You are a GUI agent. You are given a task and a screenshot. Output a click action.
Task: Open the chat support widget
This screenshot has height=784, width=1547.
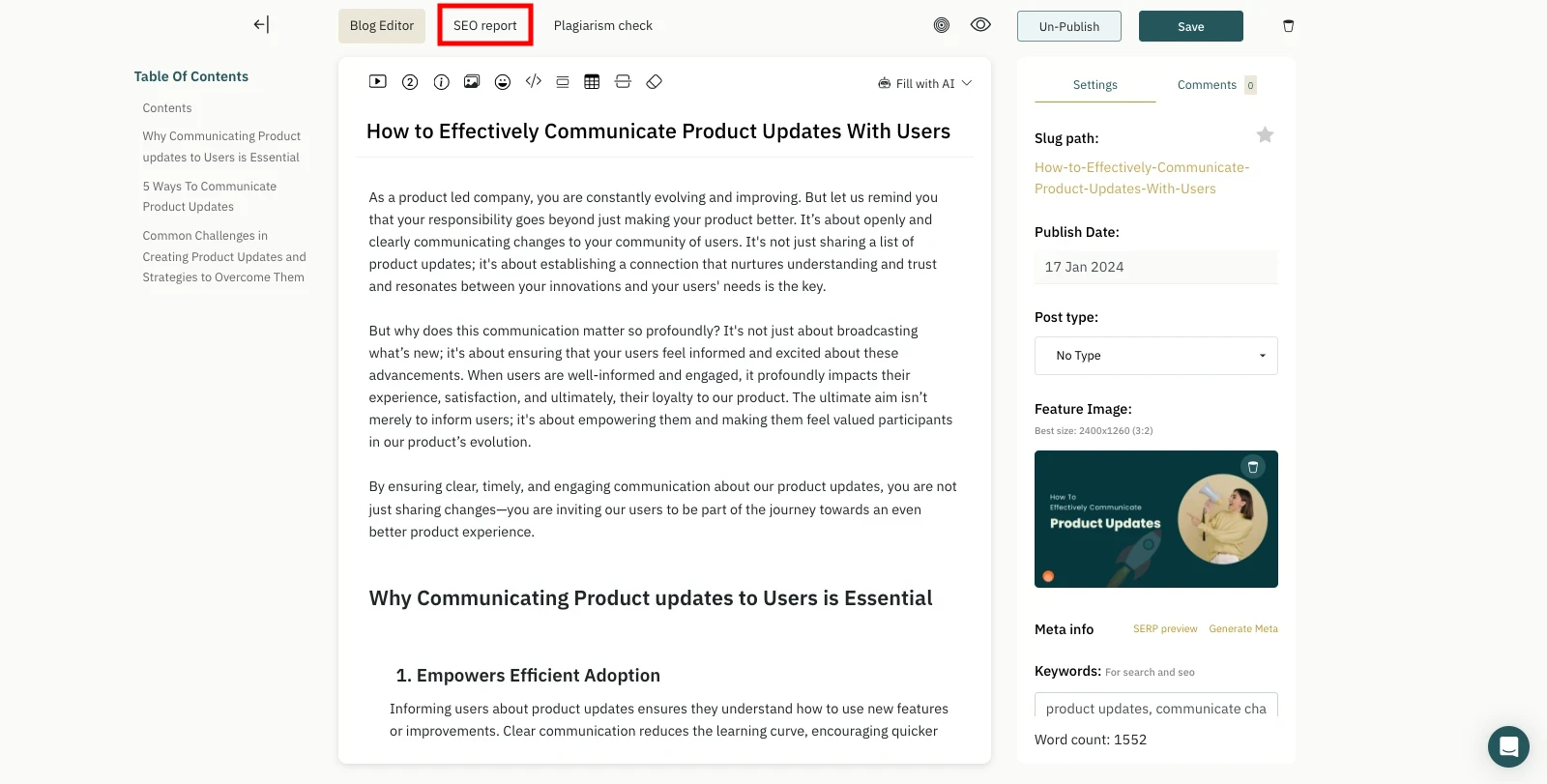pyautogui.click(x=1508, y=746)
